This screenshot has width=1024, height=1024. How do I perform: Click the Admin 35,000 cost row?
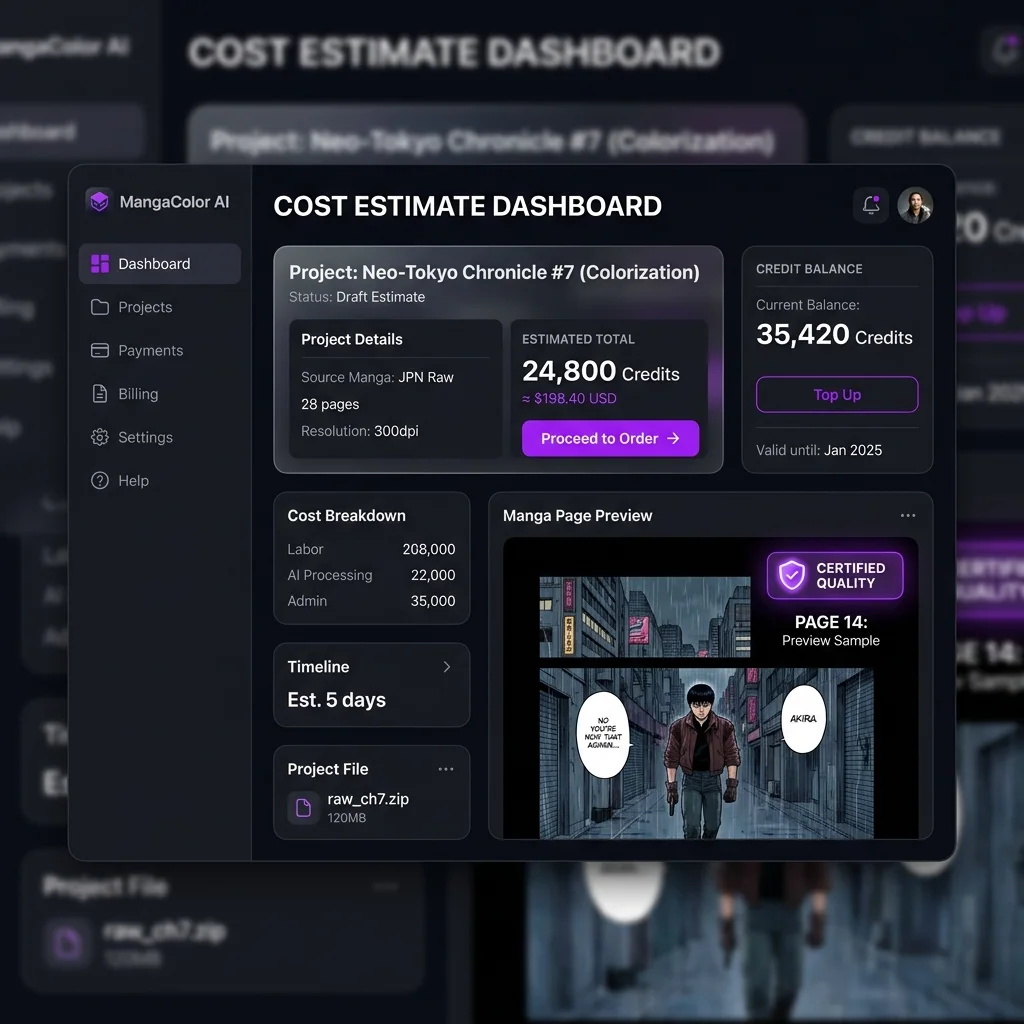click(371, 601)
